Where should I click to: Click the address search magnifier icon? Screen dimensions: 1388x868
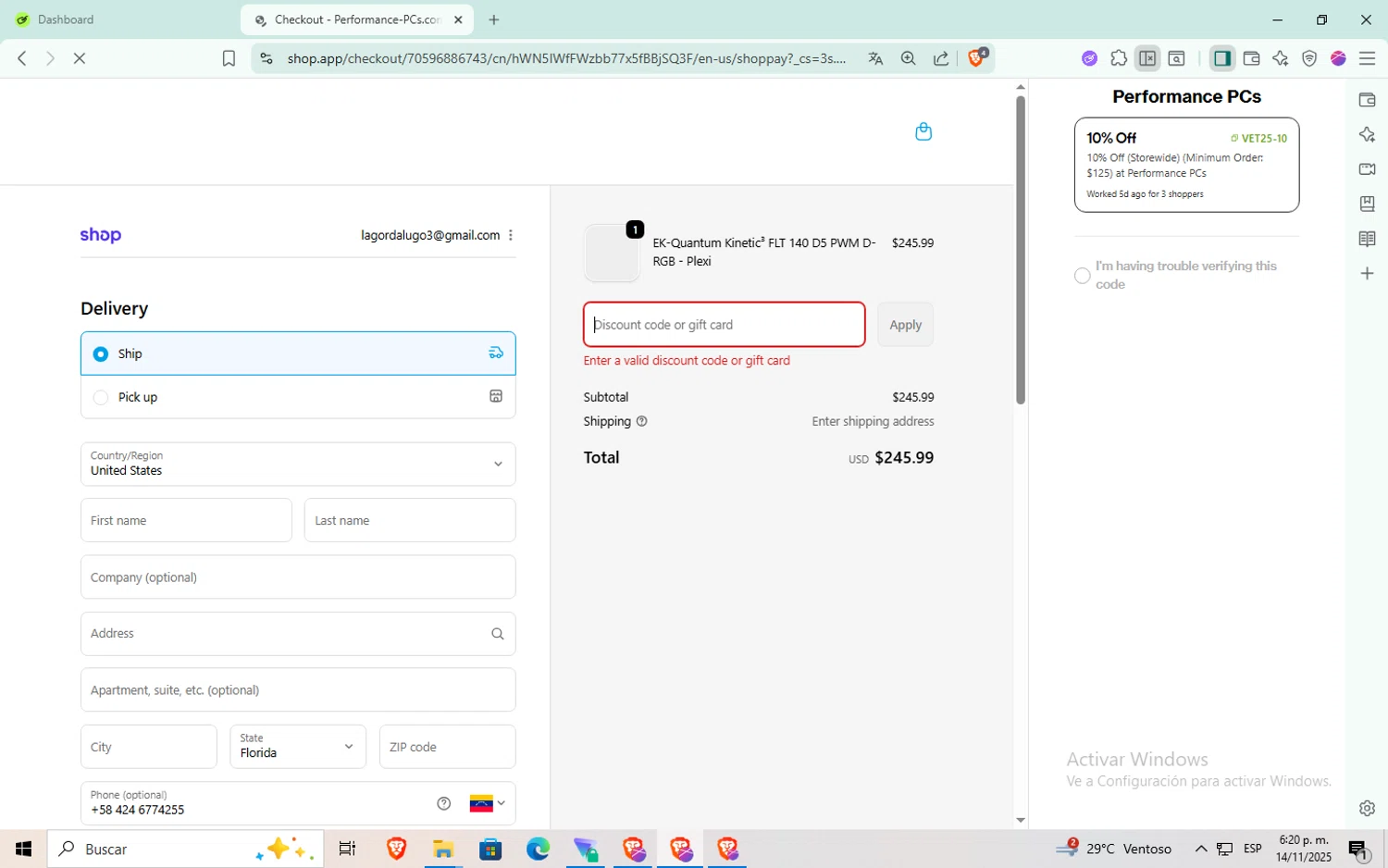pos(497,634)
